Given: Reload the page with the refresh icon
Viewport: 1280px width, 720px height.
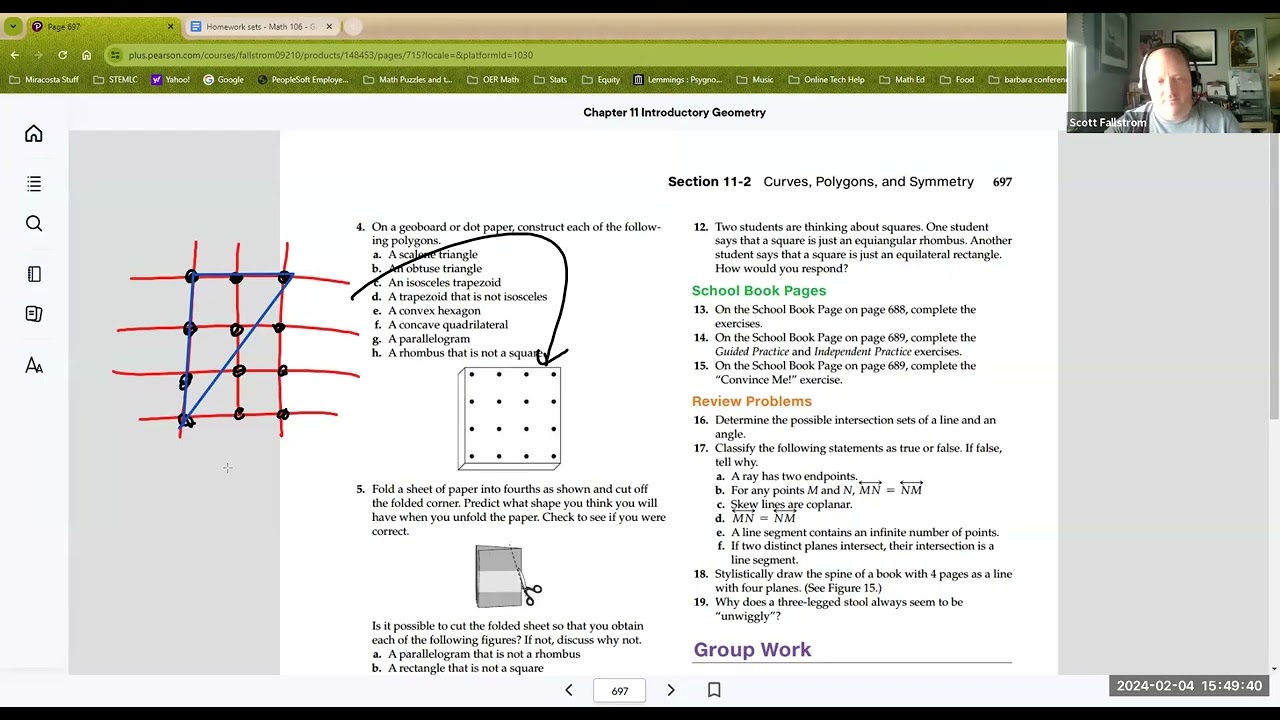Looking at the screenshot, I should coord(62,55).
